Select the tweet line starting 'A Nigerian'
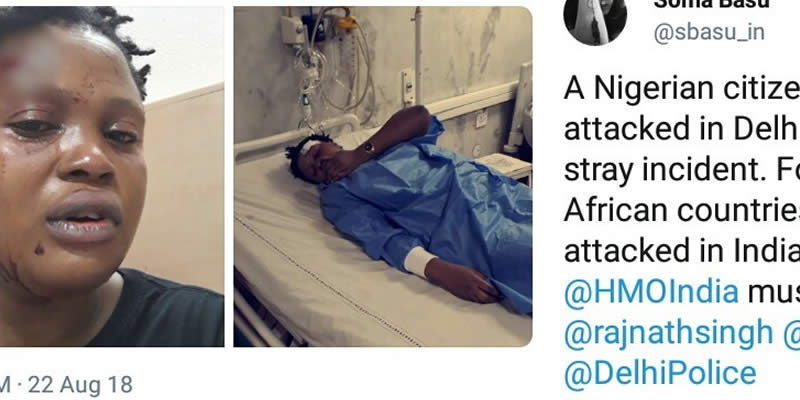This screenshot has width=800, height=400. click(682, 90)
